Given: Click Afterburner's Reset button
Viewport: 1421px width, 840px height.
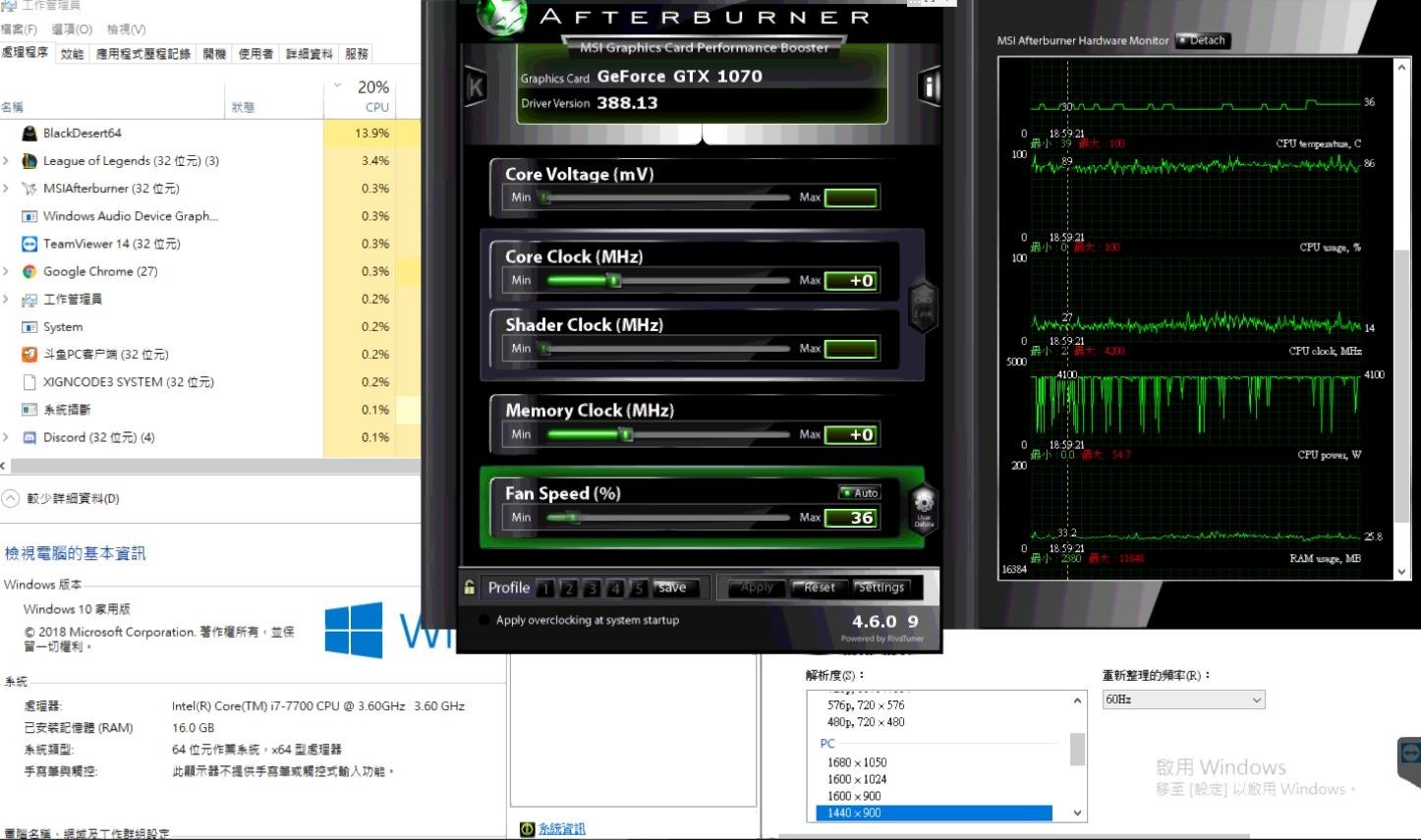Looking at the screenshot, I should click(x=820, y=588).
